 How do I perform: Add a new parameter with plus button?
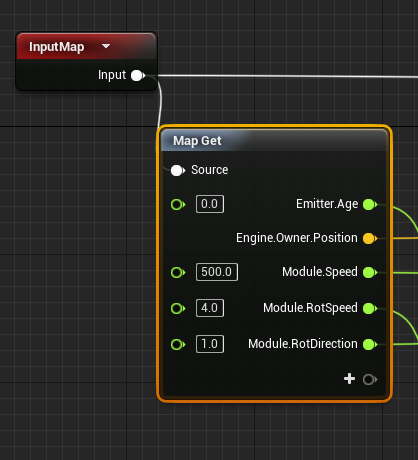tap(349, 379)
